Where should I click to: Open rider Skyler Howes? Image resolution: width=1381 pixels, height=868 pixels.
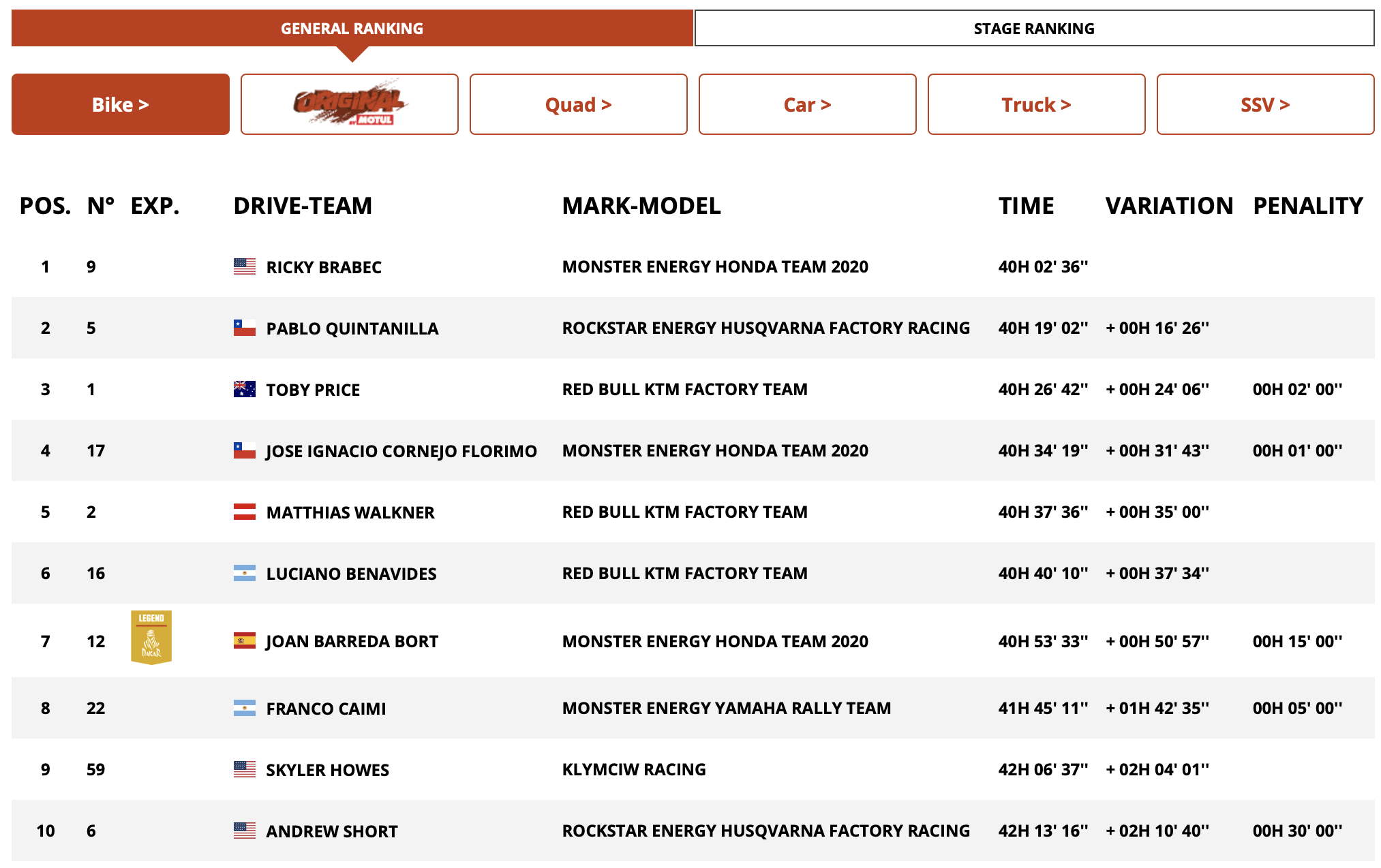coord(328,770)
